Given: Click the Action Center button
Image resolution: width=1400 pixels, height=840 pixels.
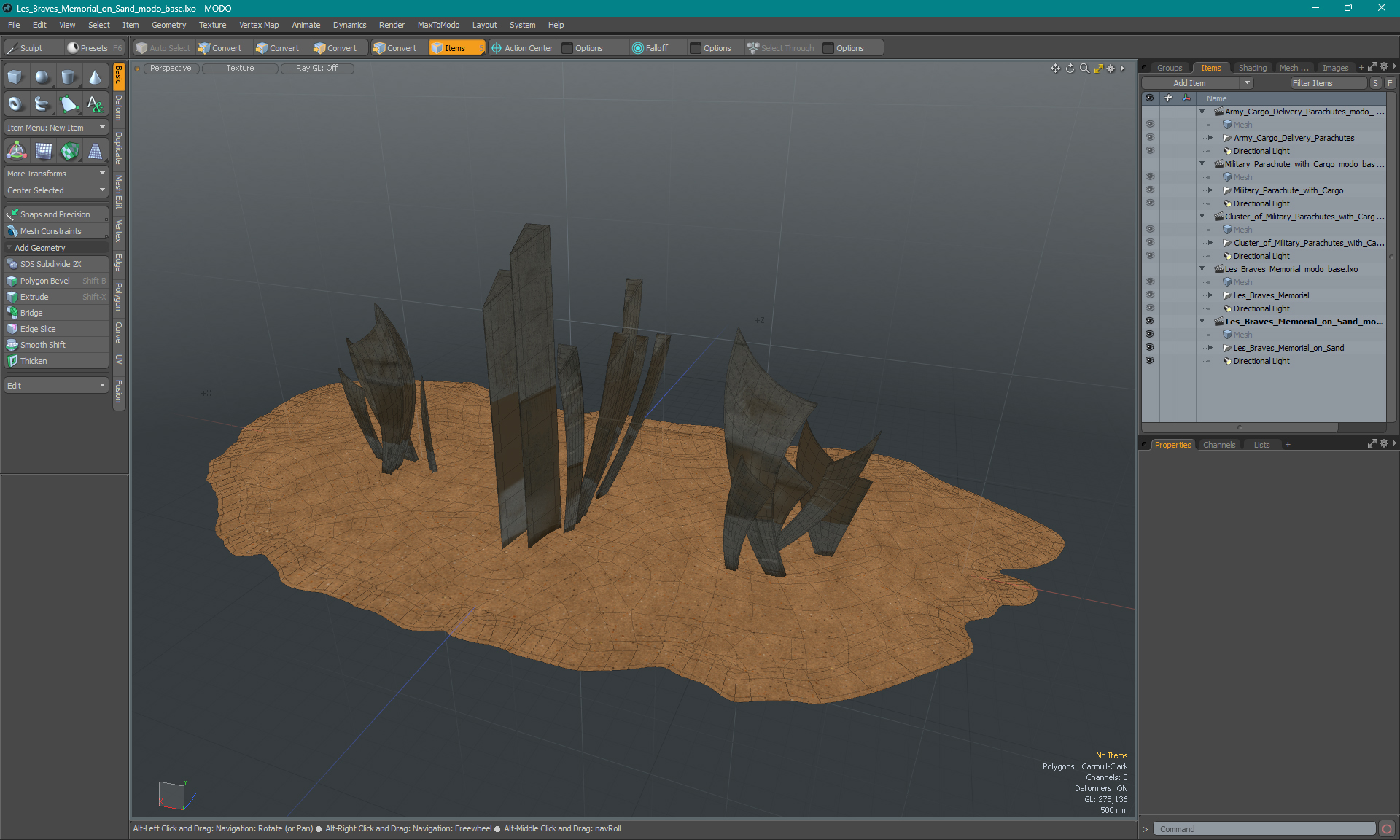Looking at the screenshot, I should click(523, 48).
